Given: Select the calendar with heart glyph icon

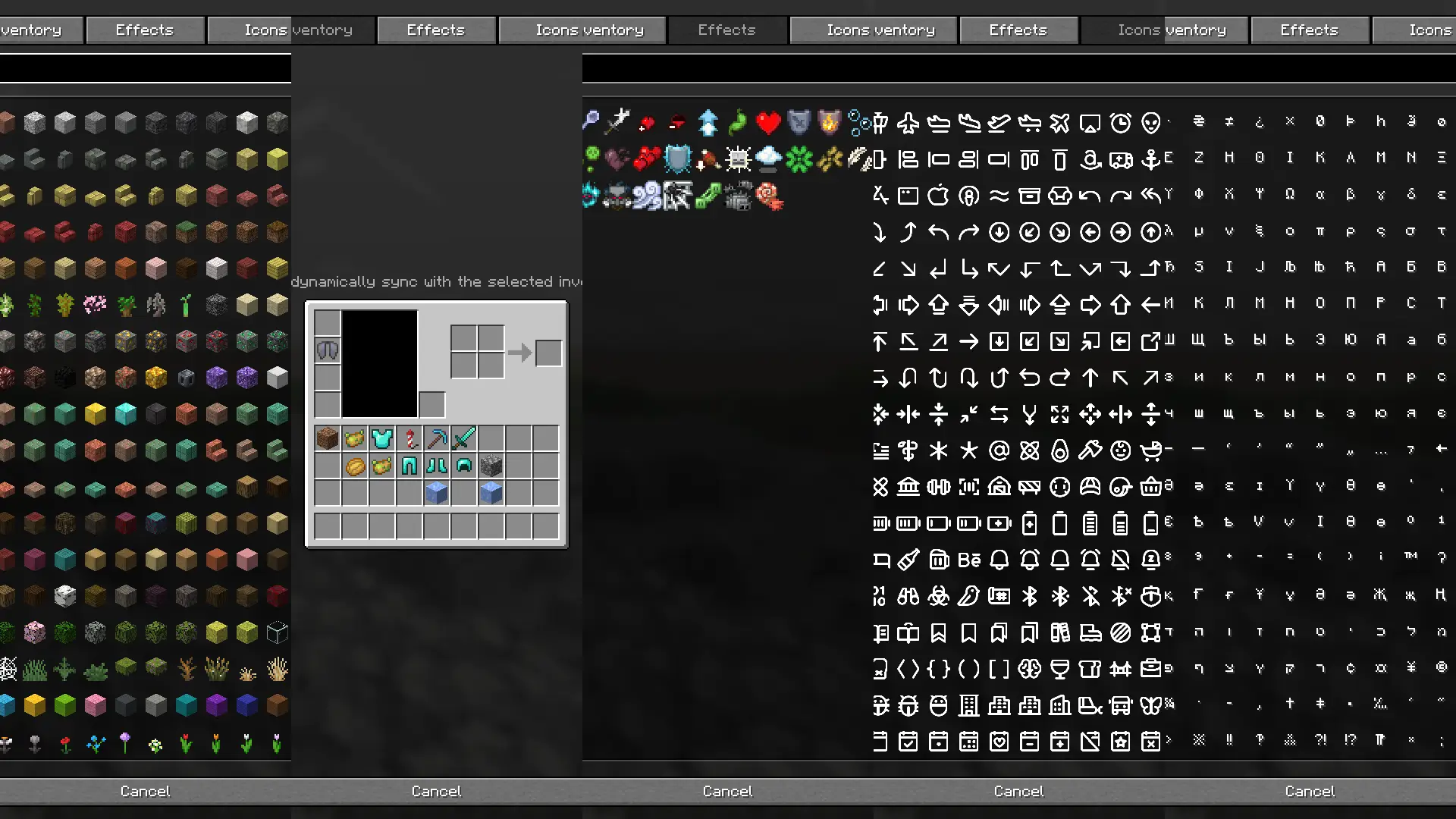Looking at the screenshot, I should [999, 741].
